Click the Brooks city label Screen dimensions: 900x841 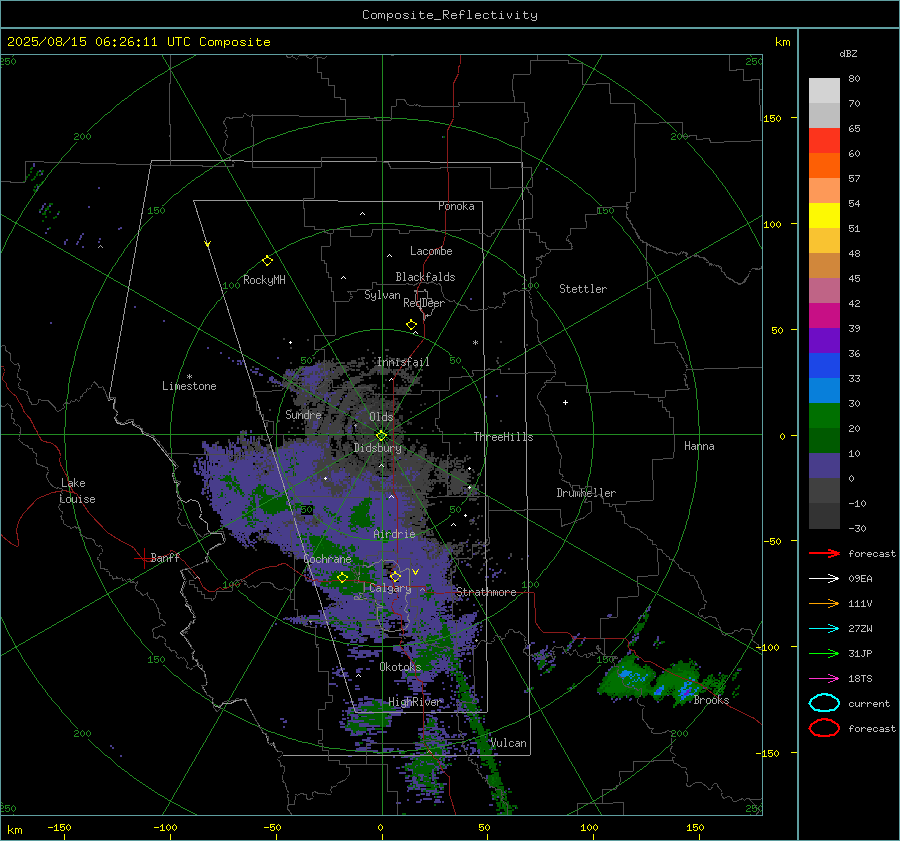click(711, 700)
